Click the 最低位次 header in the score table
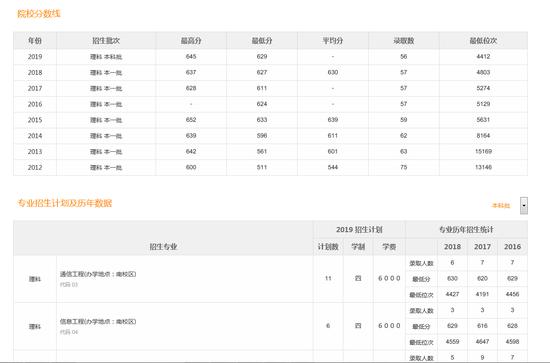 point(483,41)
